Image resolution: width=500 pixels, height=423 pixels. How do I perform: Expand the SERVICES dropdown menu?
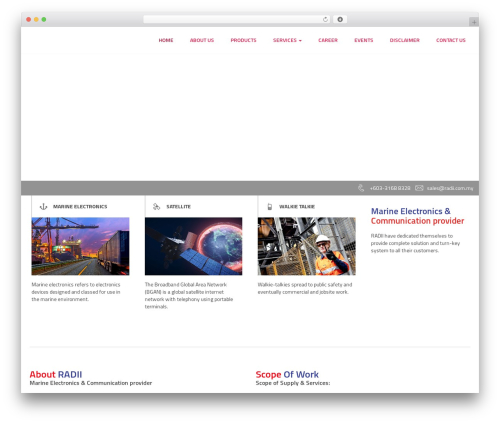[287, 40]
